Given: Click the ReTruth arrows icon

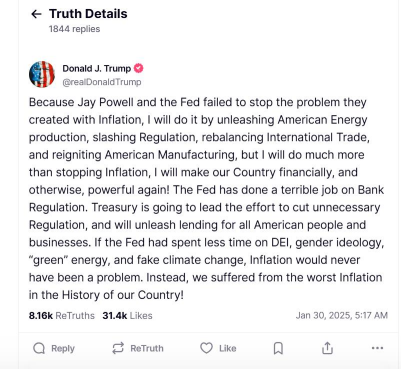Looking at the screenshot, I should pos(118,348).
